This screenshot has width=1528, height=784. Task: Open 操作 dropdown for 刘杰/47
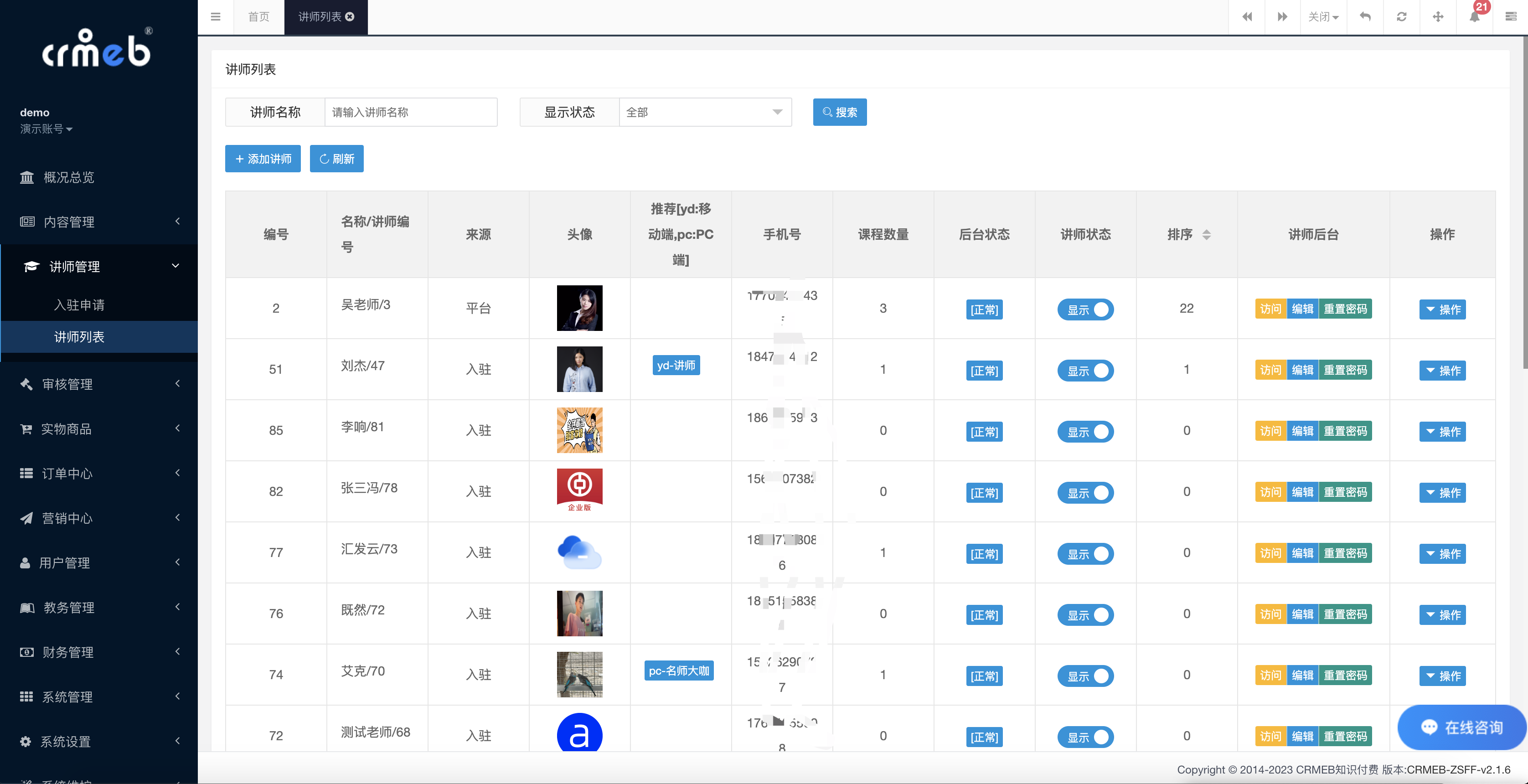(1443, 371)
